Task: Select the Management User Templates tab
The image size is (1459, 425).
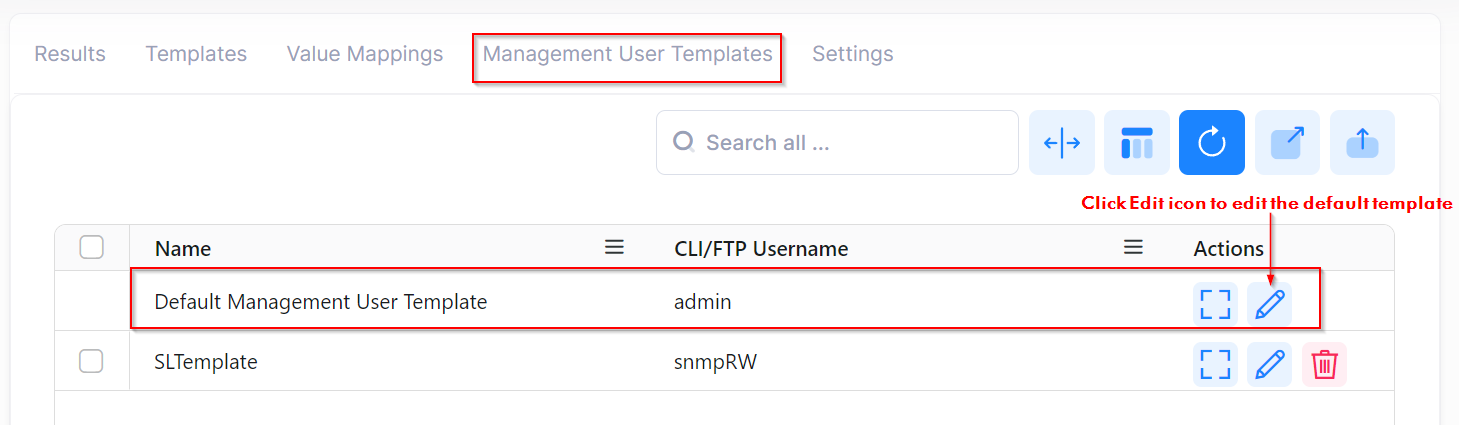Action: (x=627, y=54)
